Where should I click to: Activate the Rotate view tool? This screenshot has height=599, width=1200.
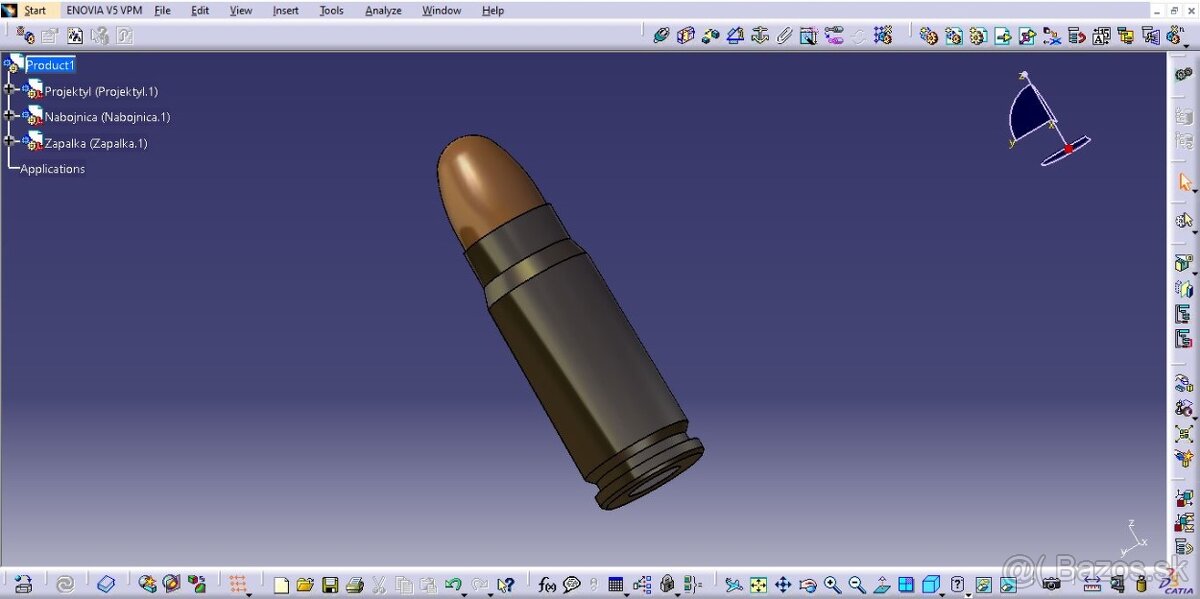click(807, 584)
